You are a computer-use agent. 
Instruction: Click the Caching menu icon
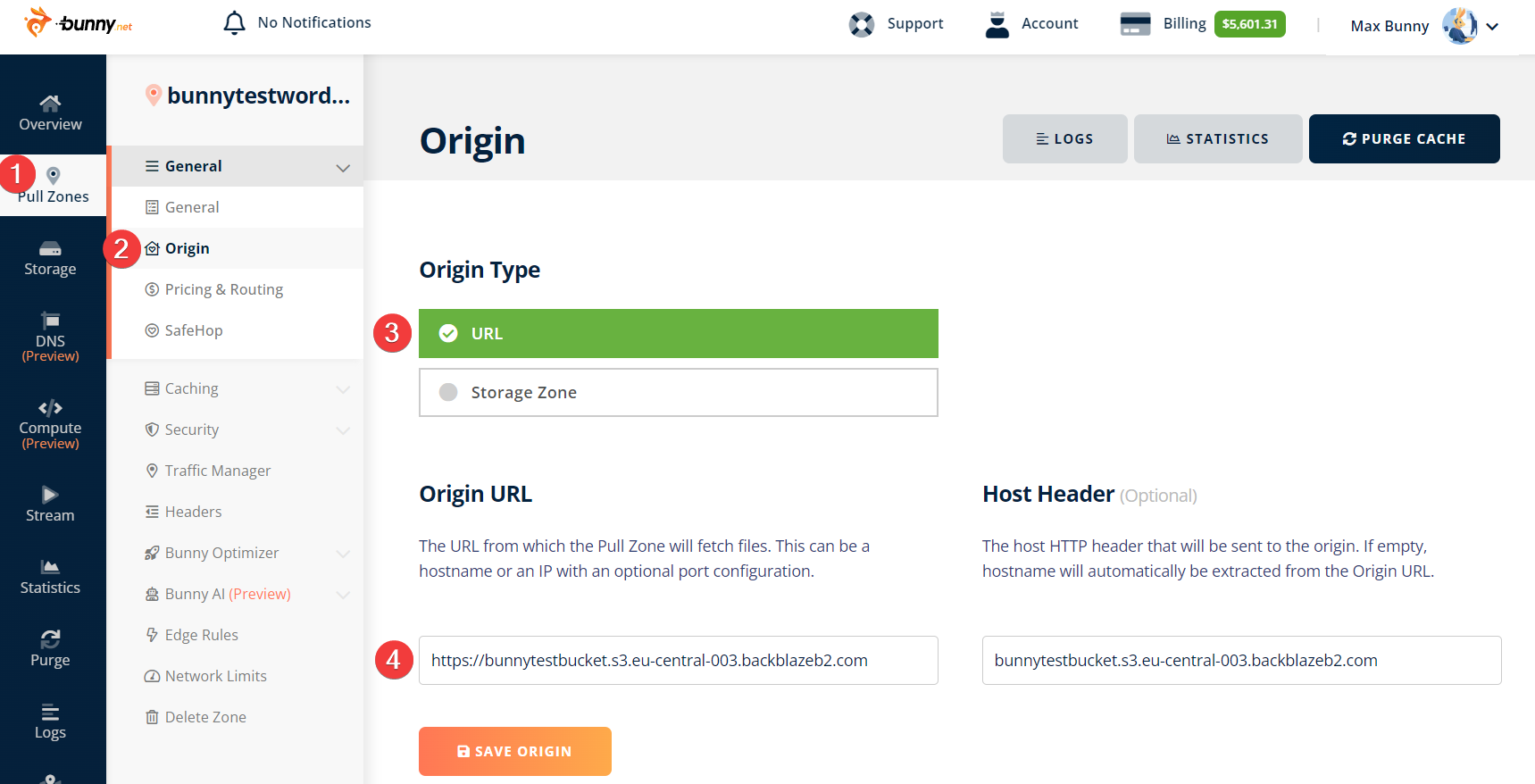pyautogui.click(x=152, y=388)
